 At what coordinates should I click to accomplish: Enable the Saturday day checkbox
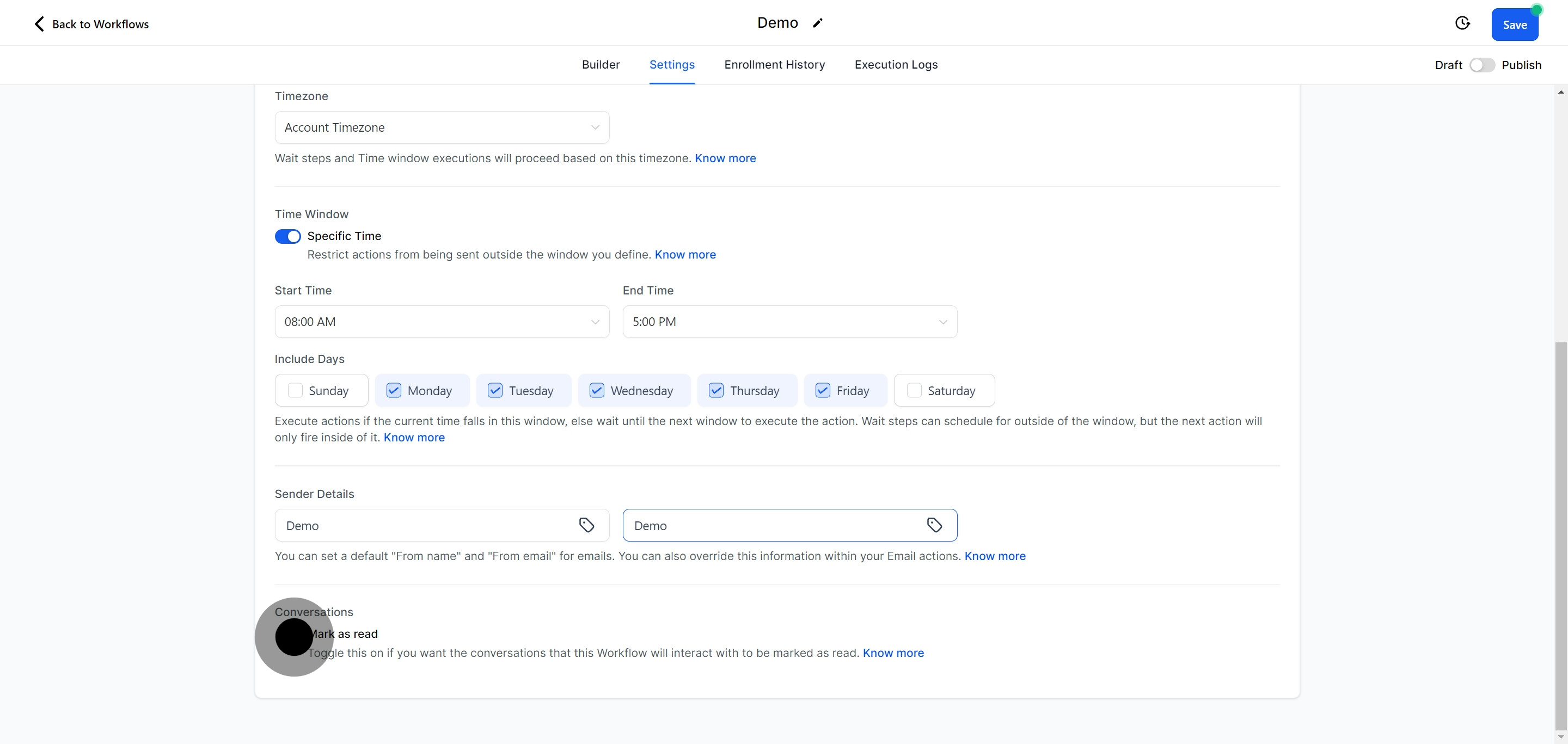[914, 391]
